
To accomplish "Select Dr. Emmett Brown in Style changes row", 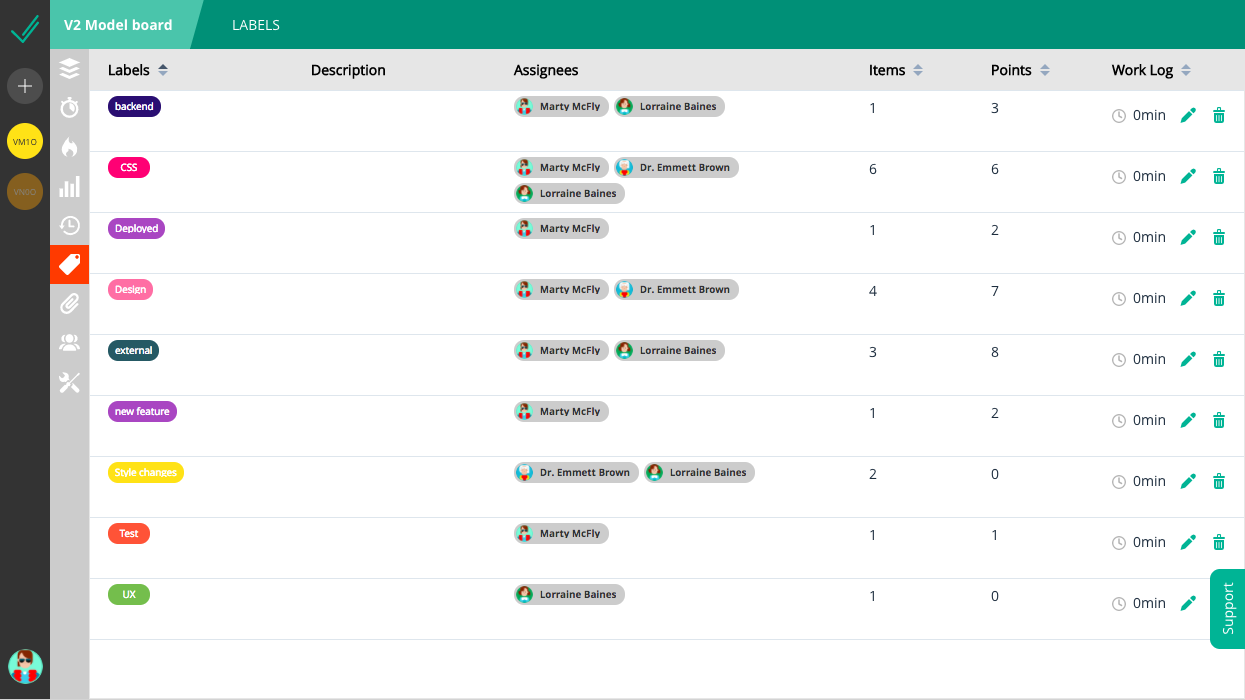I will click(576, 472).
